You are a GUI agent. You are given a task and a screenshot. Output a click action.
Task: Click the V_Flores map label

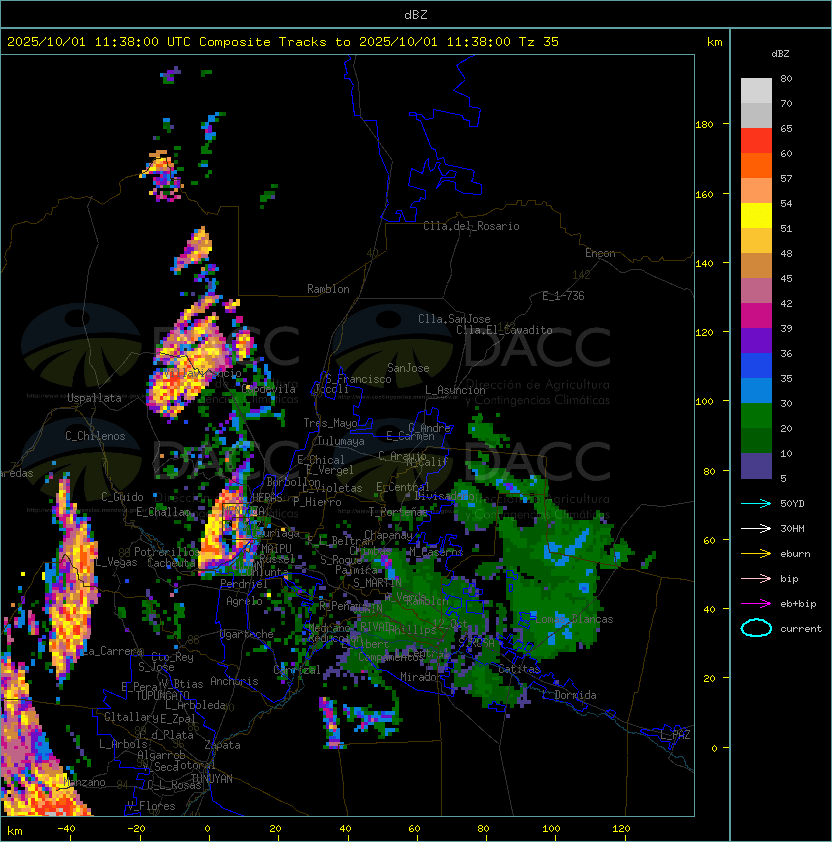click(x=151, y=807)
